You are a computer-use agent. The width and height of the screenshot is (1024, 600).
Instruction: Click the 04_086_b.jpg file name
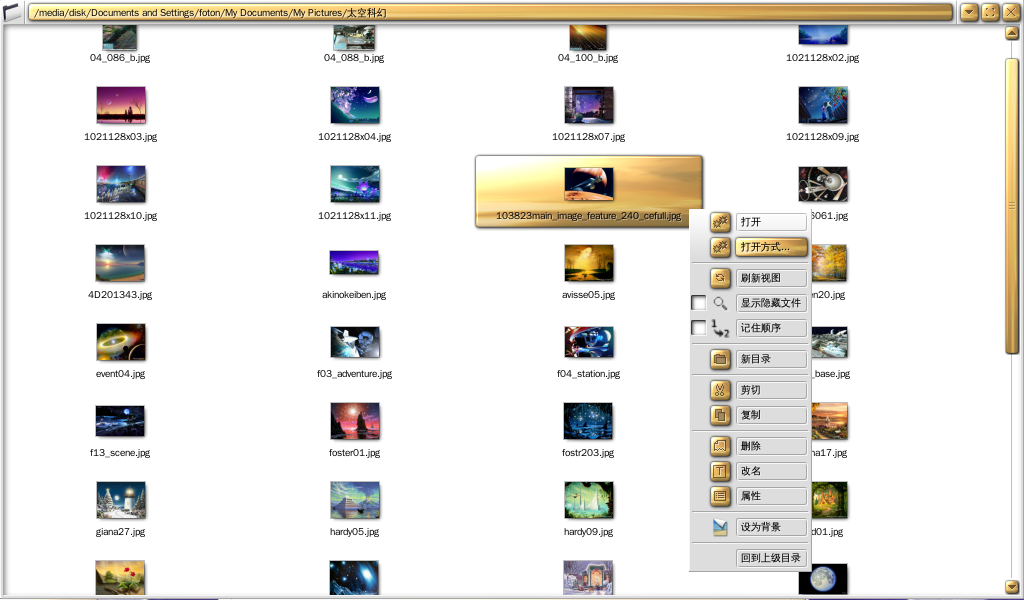(120, 57)
